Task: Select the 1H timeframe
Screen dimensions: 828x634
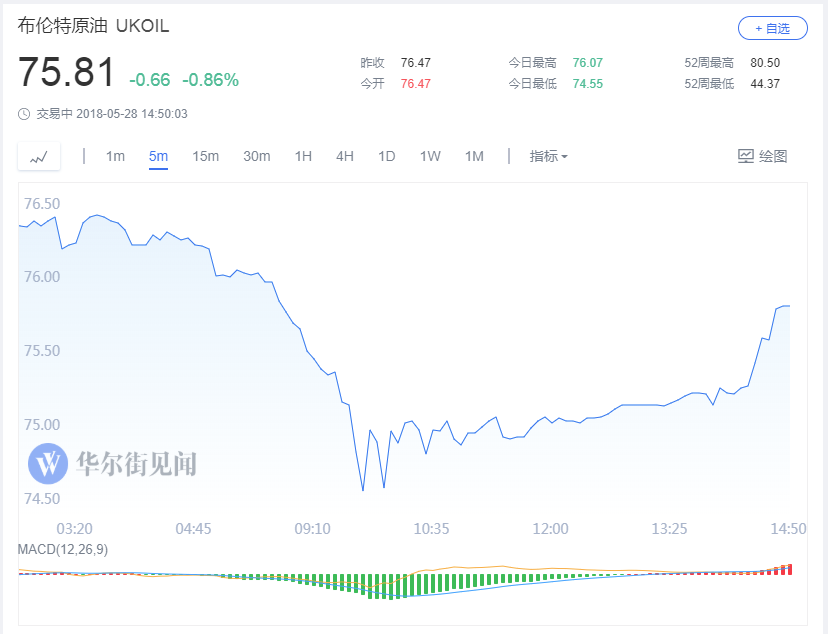Action: click(x=303, y=156)
